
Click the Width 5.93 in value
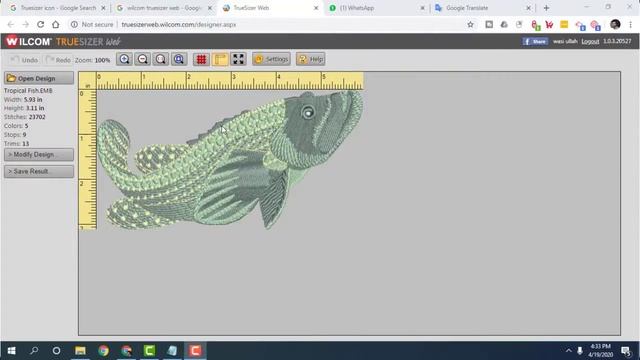pos(33,100)
